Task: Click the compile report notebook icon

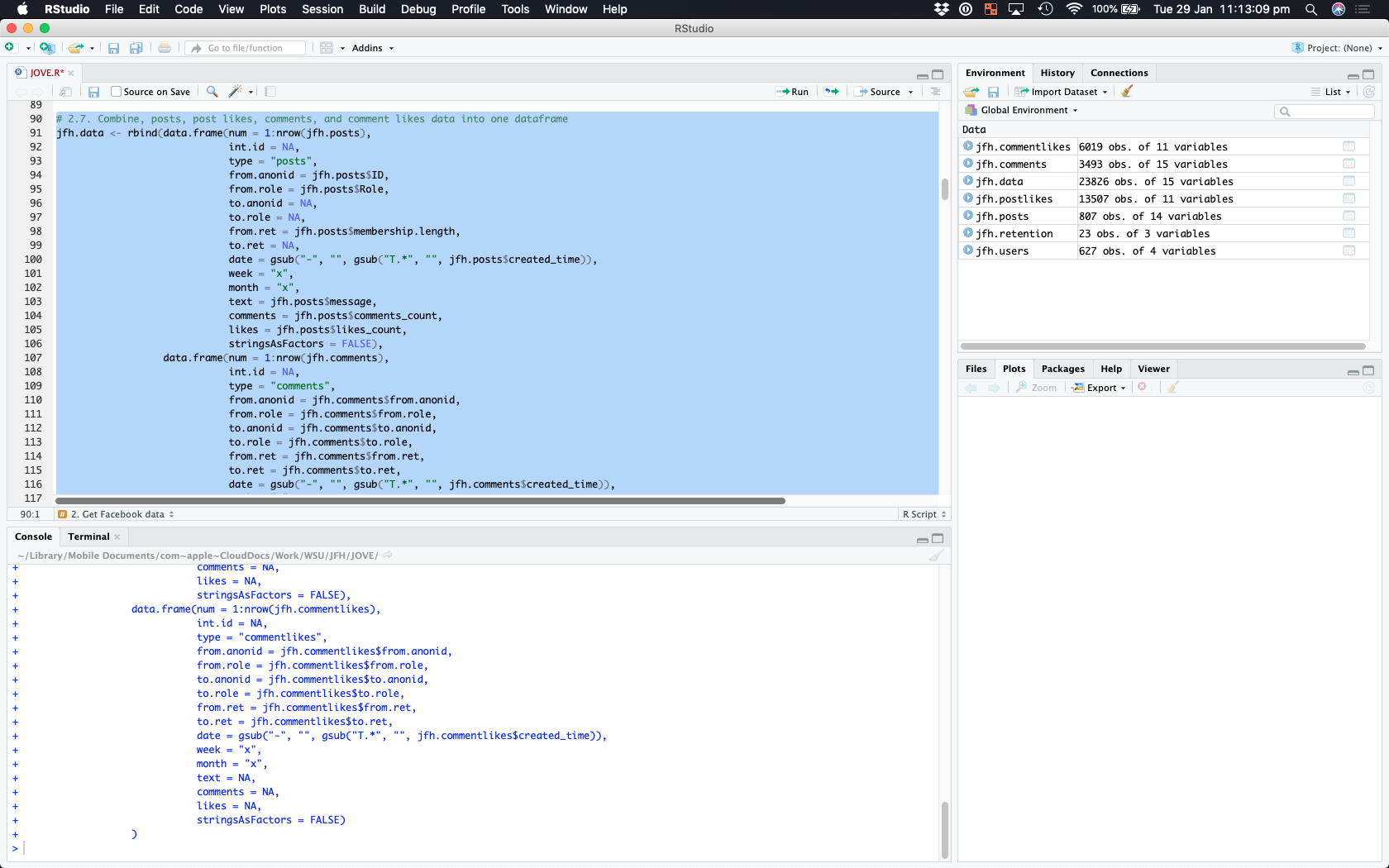Action: pos(270,92)
